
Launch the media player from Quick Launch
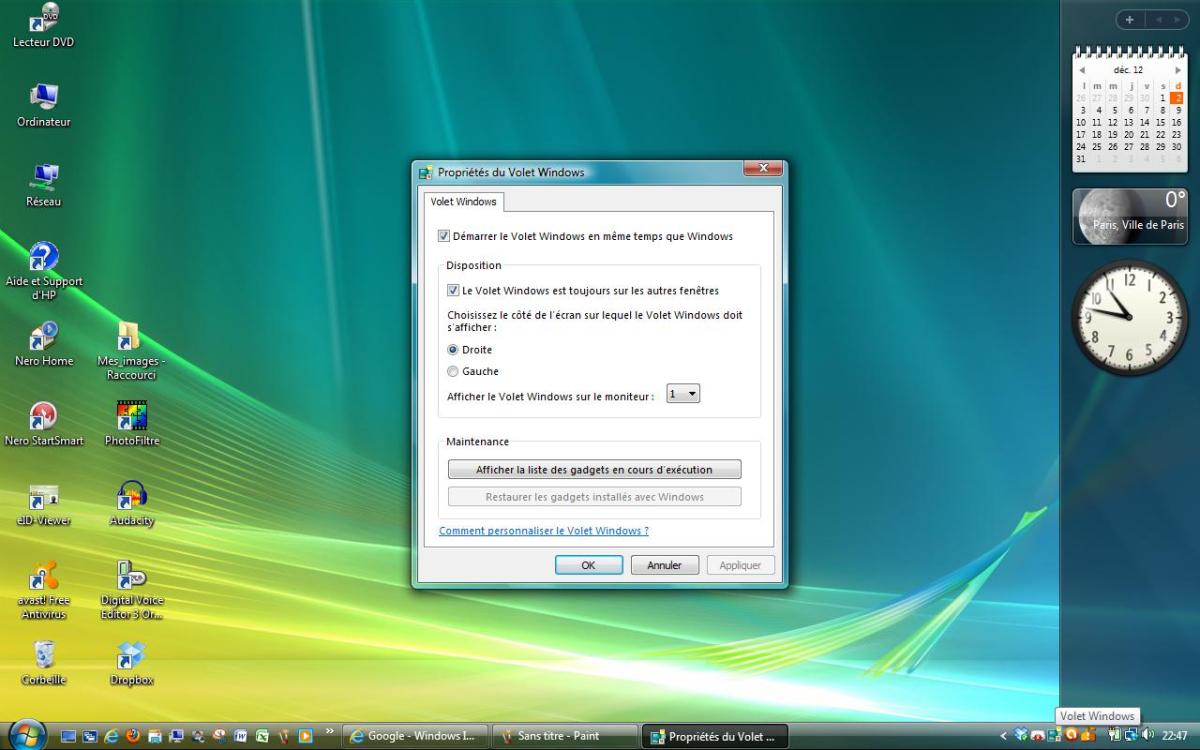(x=306, y=736)
